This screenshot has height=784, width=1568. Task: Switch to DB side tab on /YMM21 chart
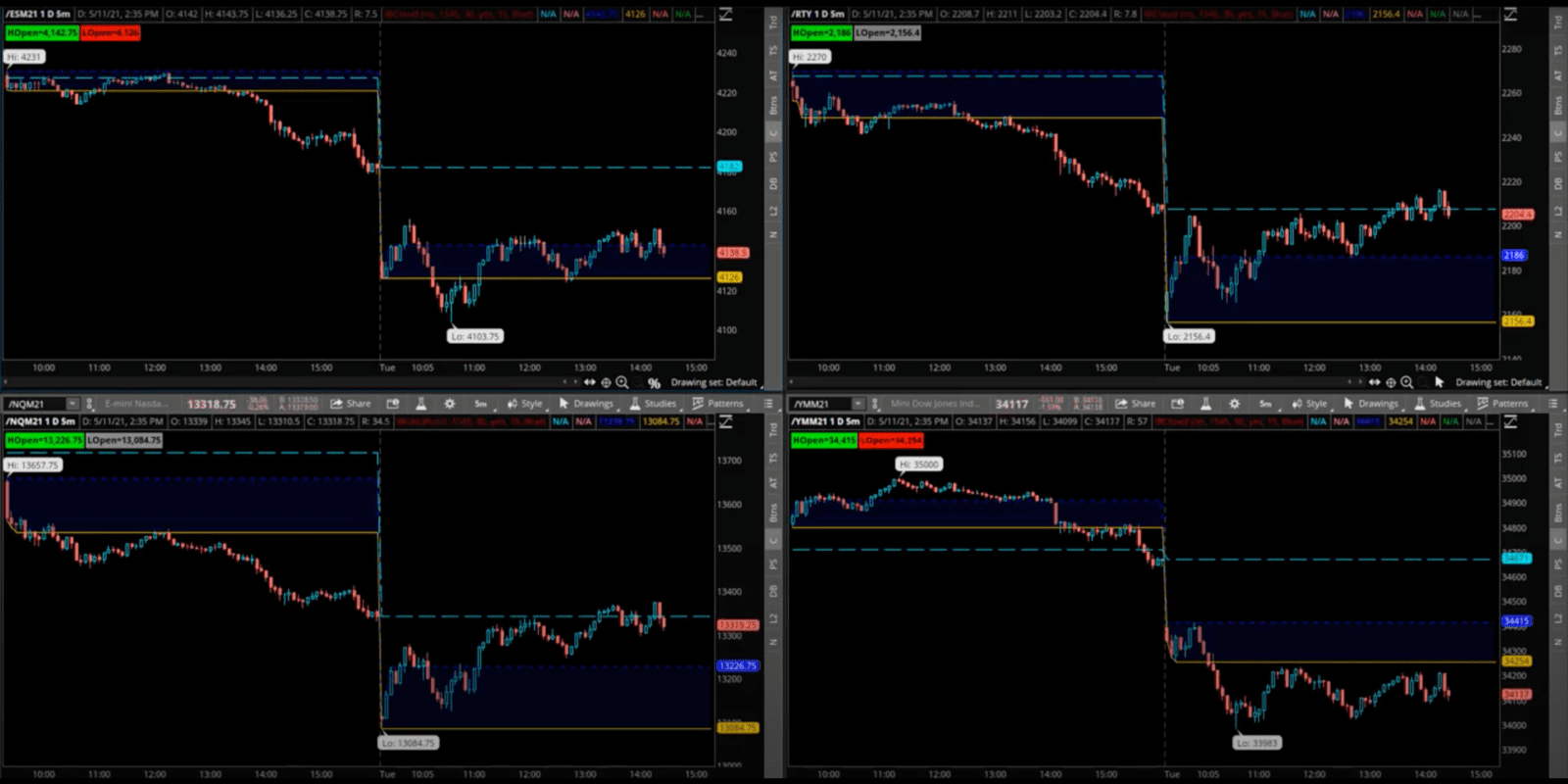1558,591
